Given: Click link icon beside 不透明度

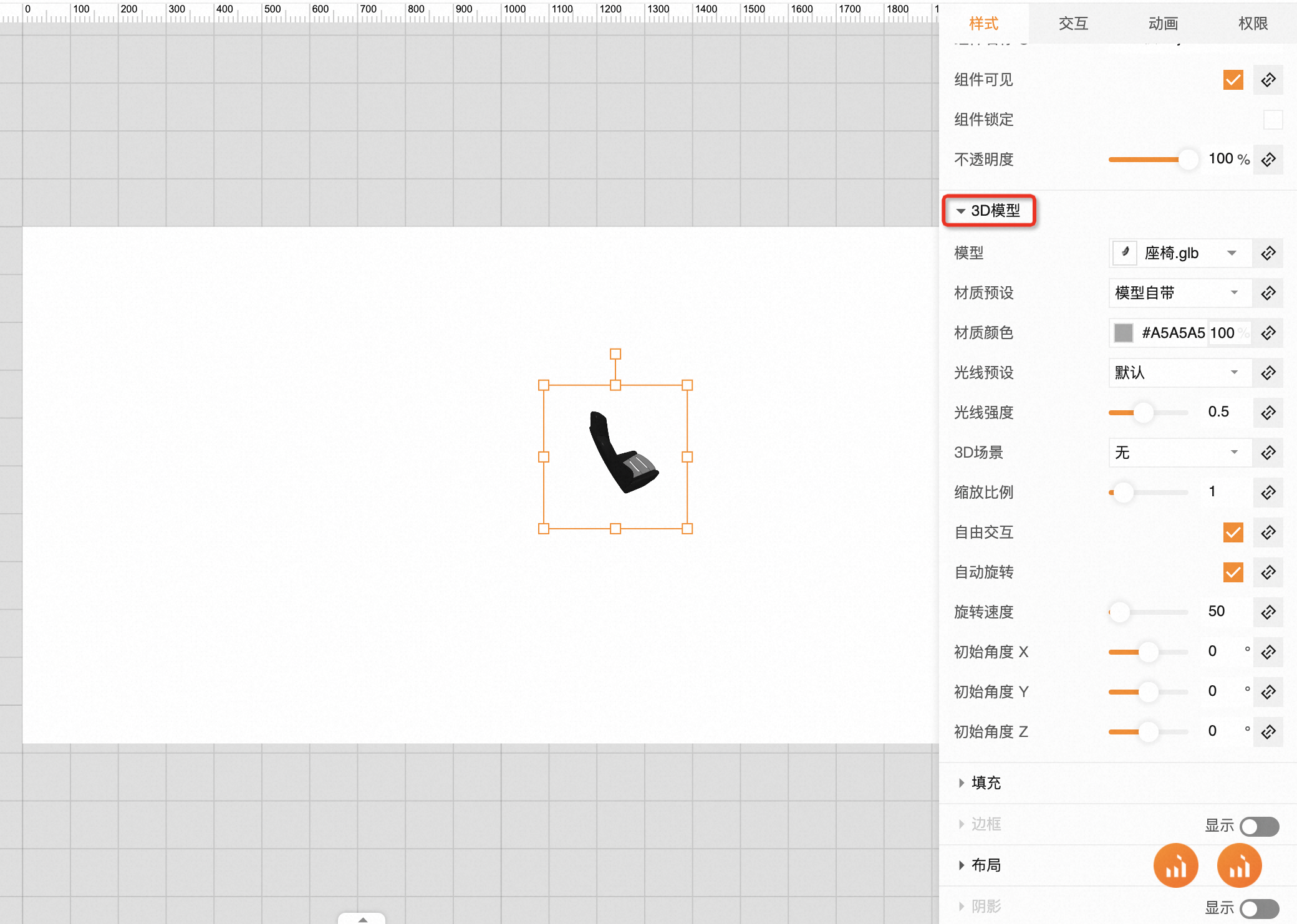Looking at the screenshot, I should (1268, 160).
